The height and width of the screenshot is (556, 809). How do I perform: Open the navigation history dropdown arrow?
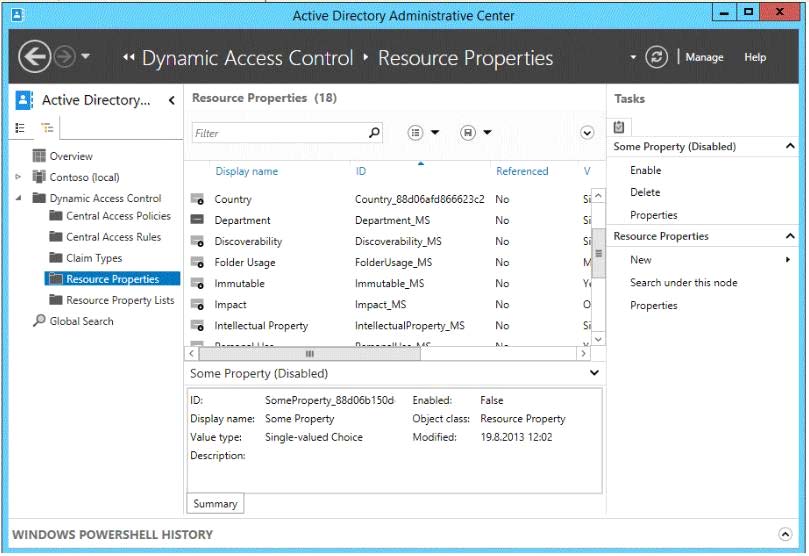(86, 56)
